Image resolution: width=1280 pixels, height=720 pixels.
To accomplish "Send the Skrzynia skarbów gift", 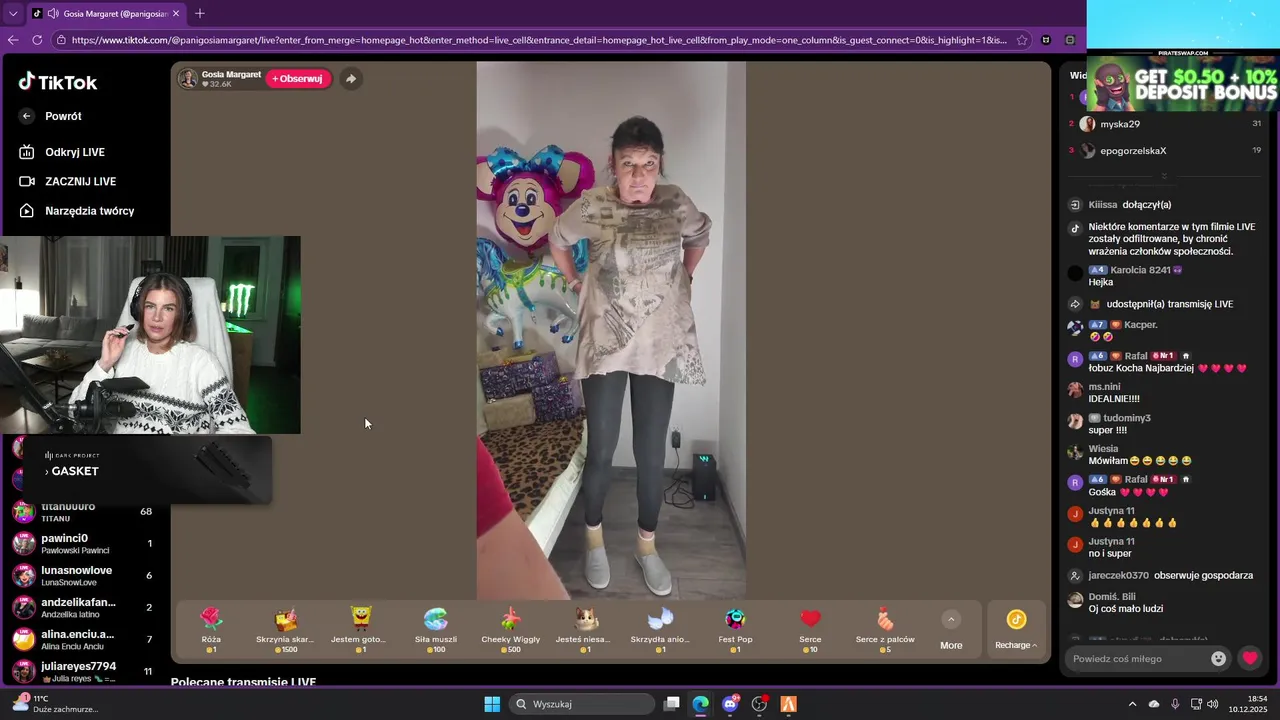I will point(285,631).
